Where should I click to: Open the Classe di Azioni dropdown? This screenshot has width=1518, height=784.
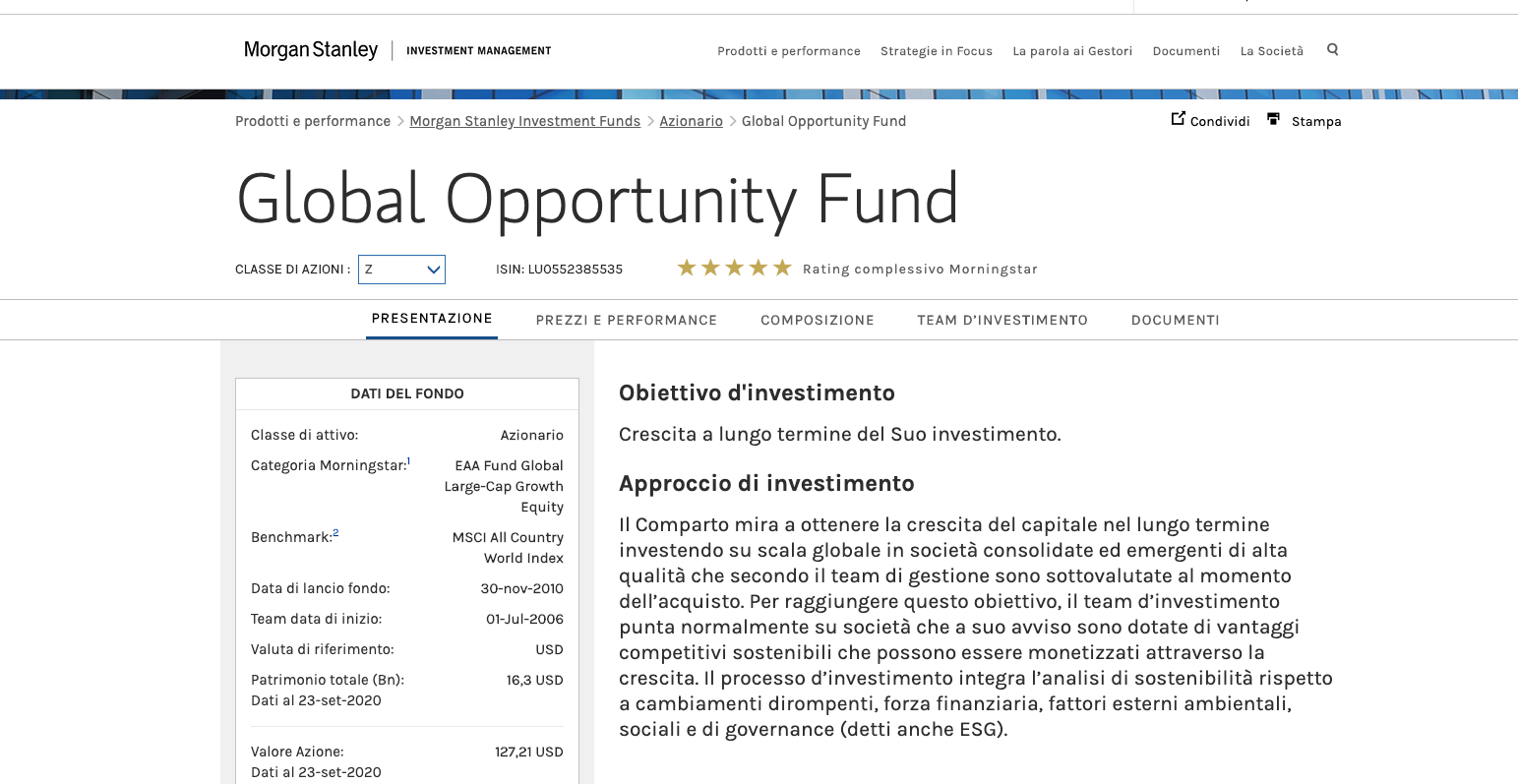click(x=401, y=270)
